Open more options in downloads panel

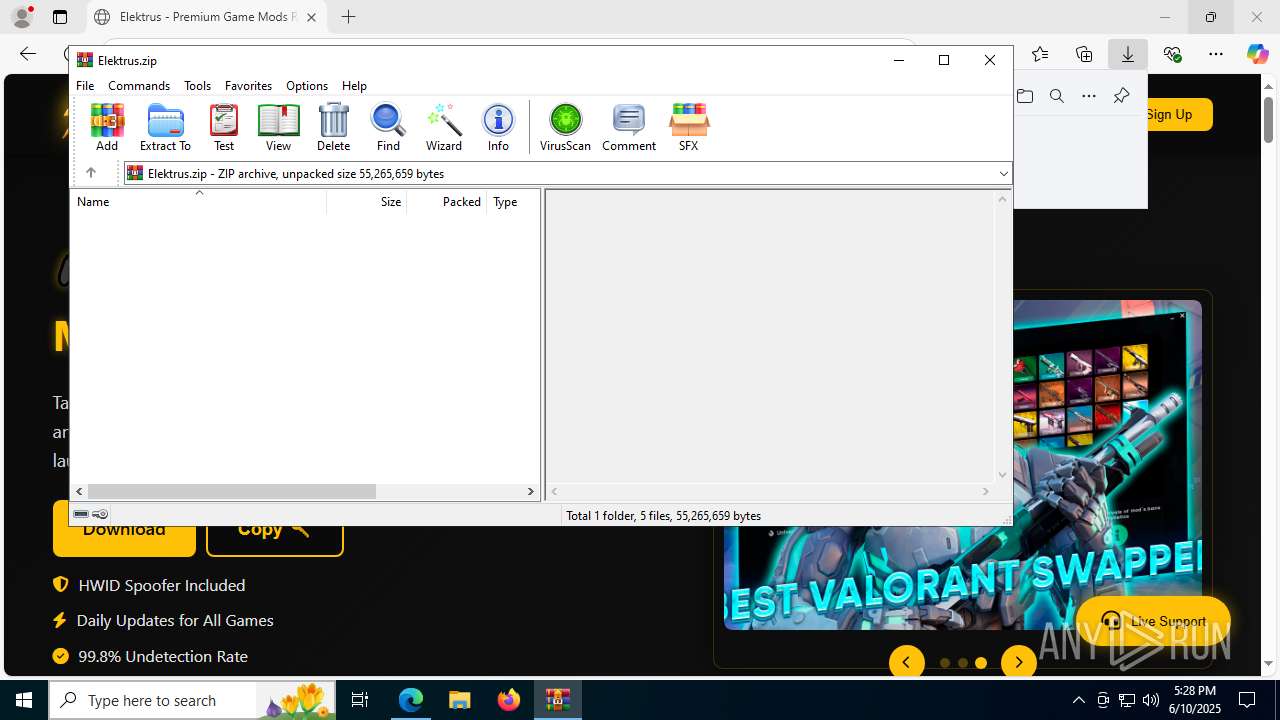pos(1089,96)
